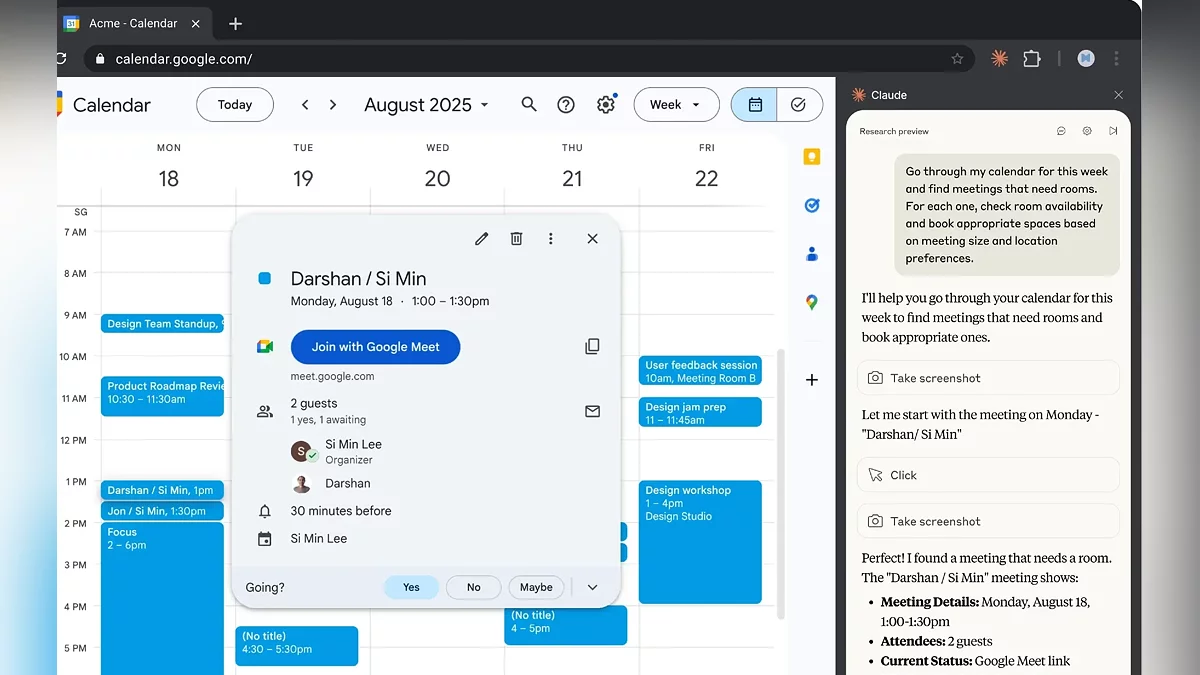Copy the Google Meet link icon
Viewport: 1200px width, 675px height.
(592, 346)
